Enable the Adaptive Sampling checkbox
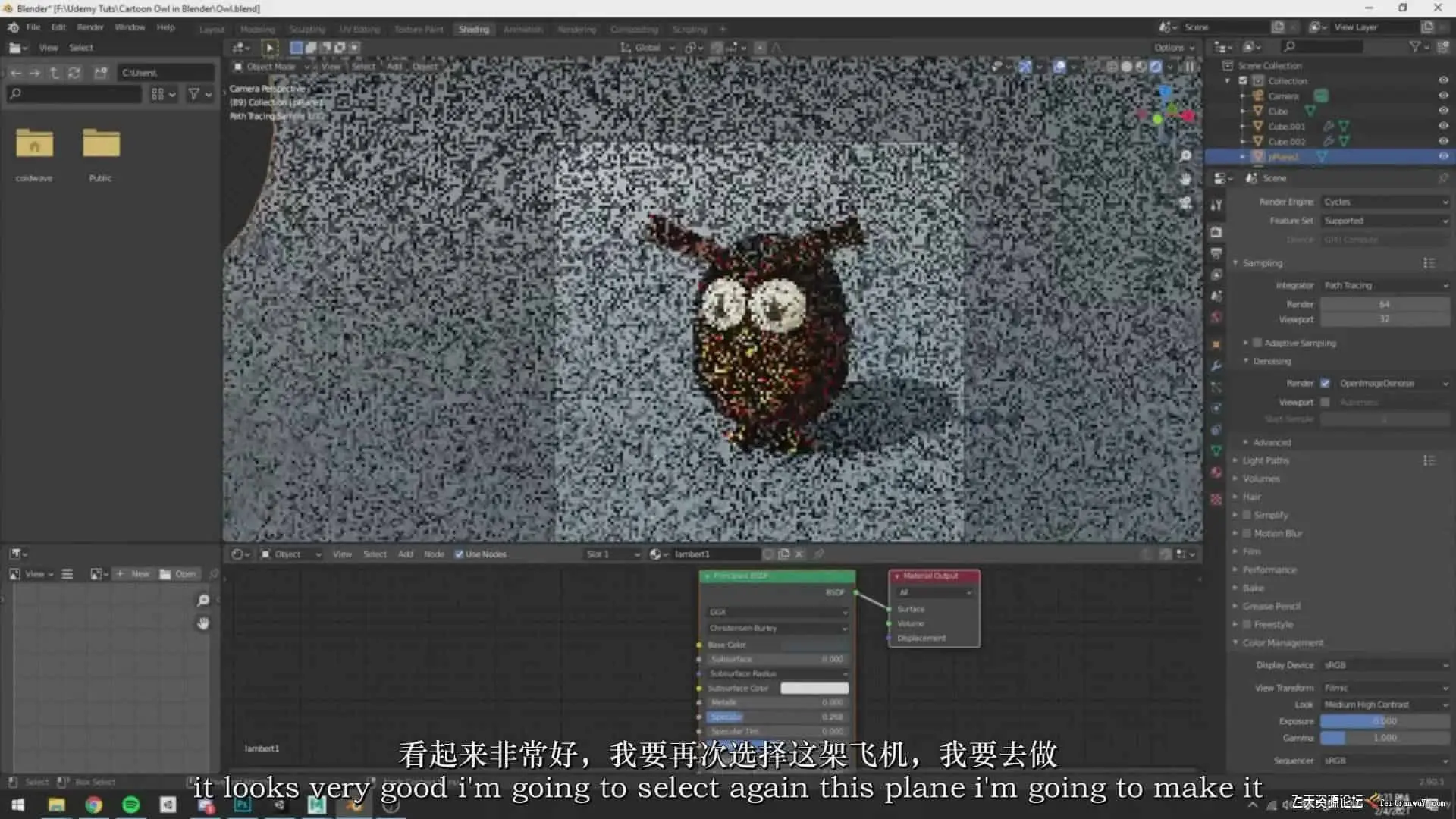1456x819 pixels. tap(1257, 343)
